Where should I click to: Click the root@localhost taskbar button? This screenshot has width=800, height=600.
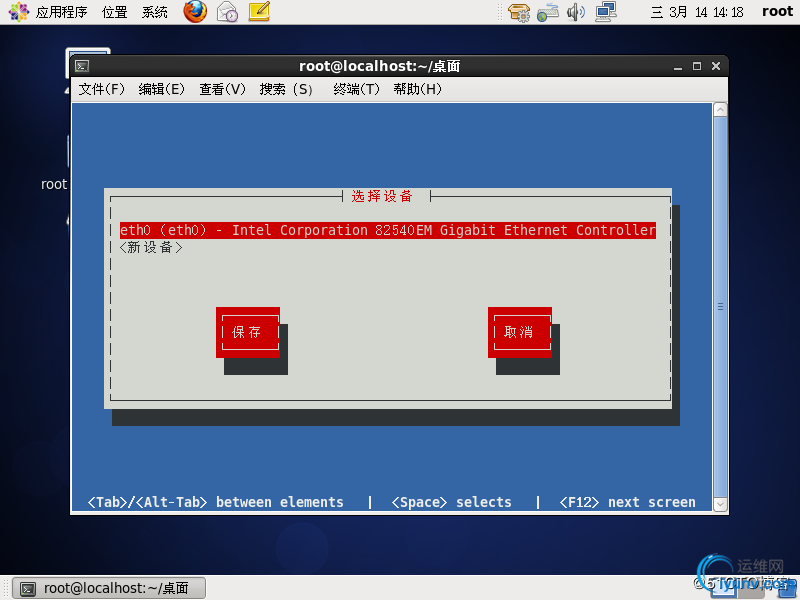[x=109, y=588]
